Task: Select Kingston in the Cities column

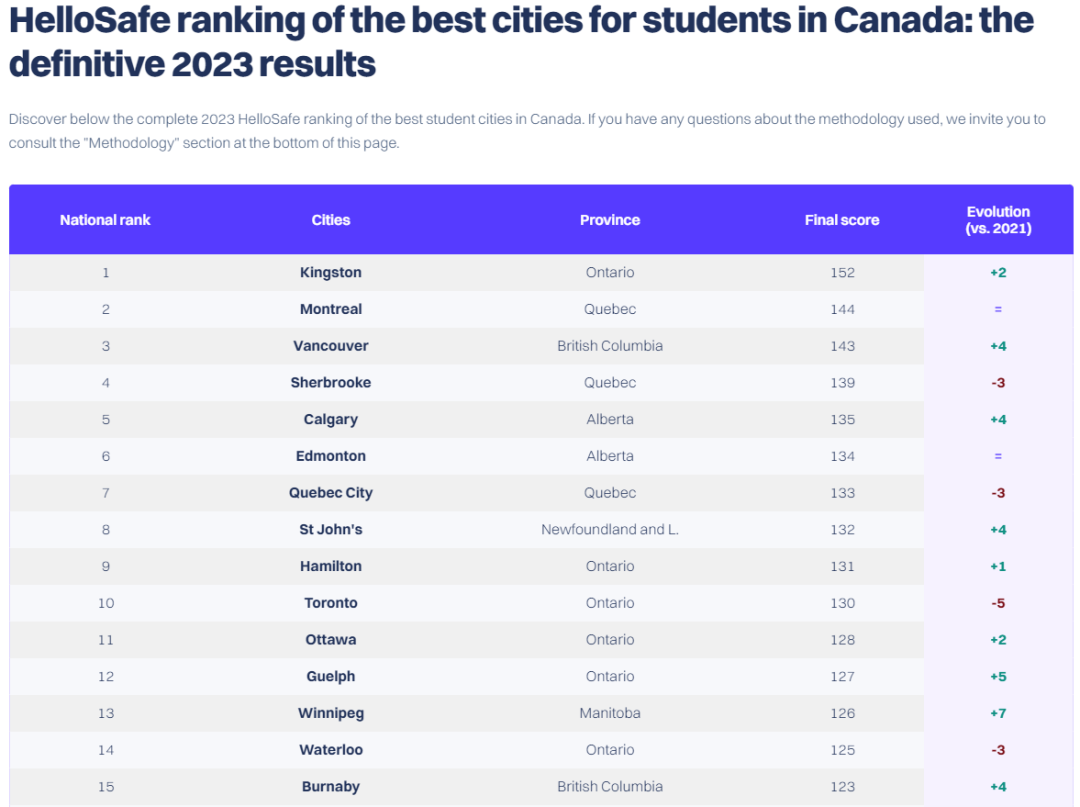Action: click(x=331, y=273)
